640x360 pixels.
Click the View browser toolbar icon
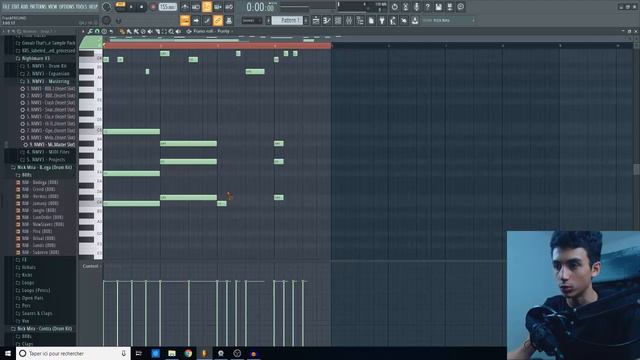point(359,20)
